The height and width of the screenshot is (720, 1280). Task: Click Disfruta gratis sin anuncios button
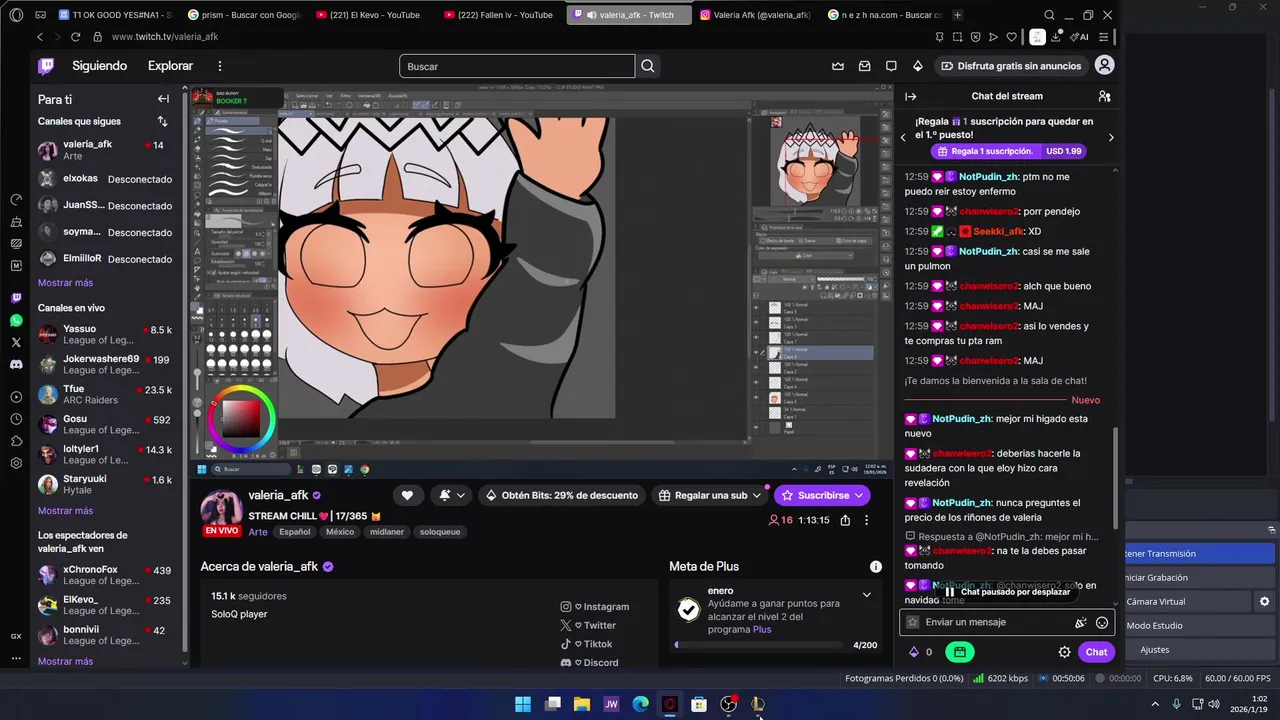1010,66
